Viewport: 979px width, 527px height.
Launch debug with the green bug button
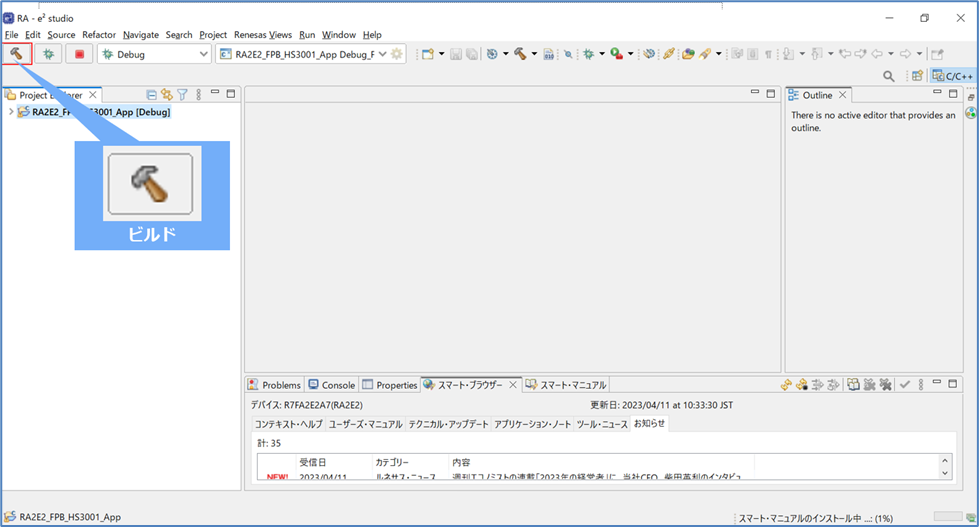coord(48,54)
